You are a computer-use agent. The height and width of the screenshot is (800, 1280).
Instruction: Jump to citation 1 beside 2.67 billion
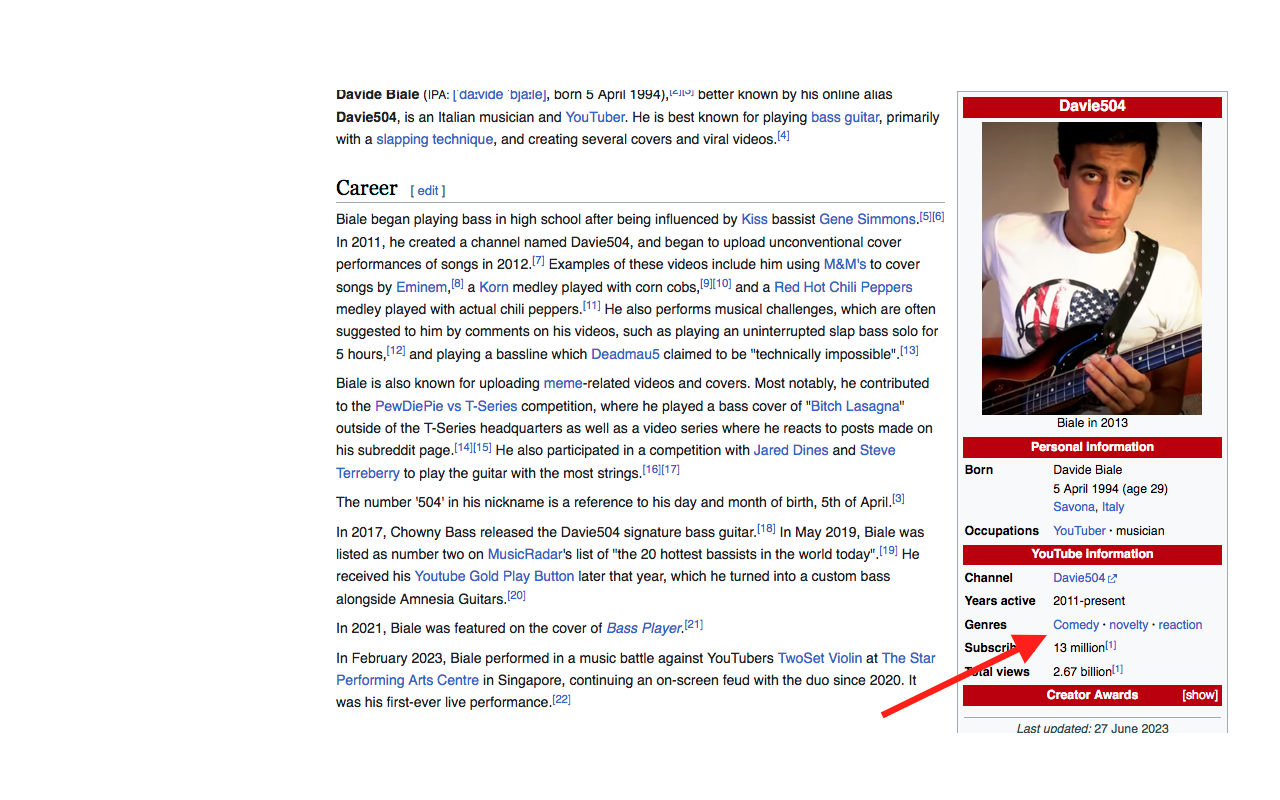(x=1118, y=670)
